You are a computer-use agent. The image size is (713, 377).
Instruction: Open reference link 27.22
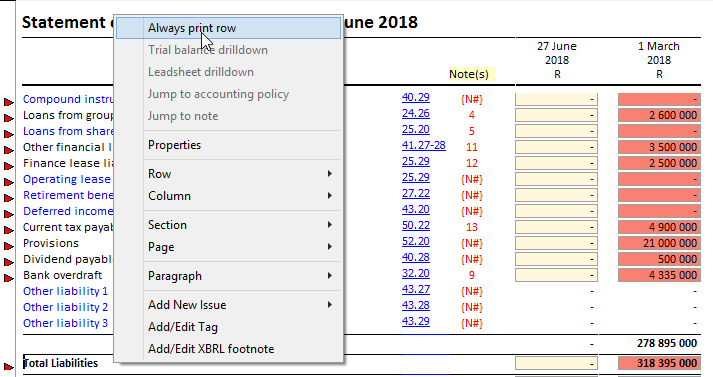(416, 193)
